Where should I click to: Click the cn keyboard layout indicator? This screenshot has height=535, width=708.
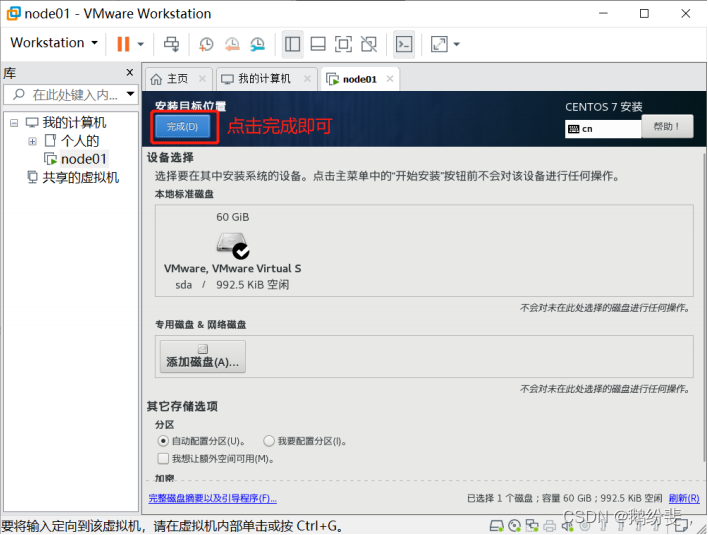point(603,129)
